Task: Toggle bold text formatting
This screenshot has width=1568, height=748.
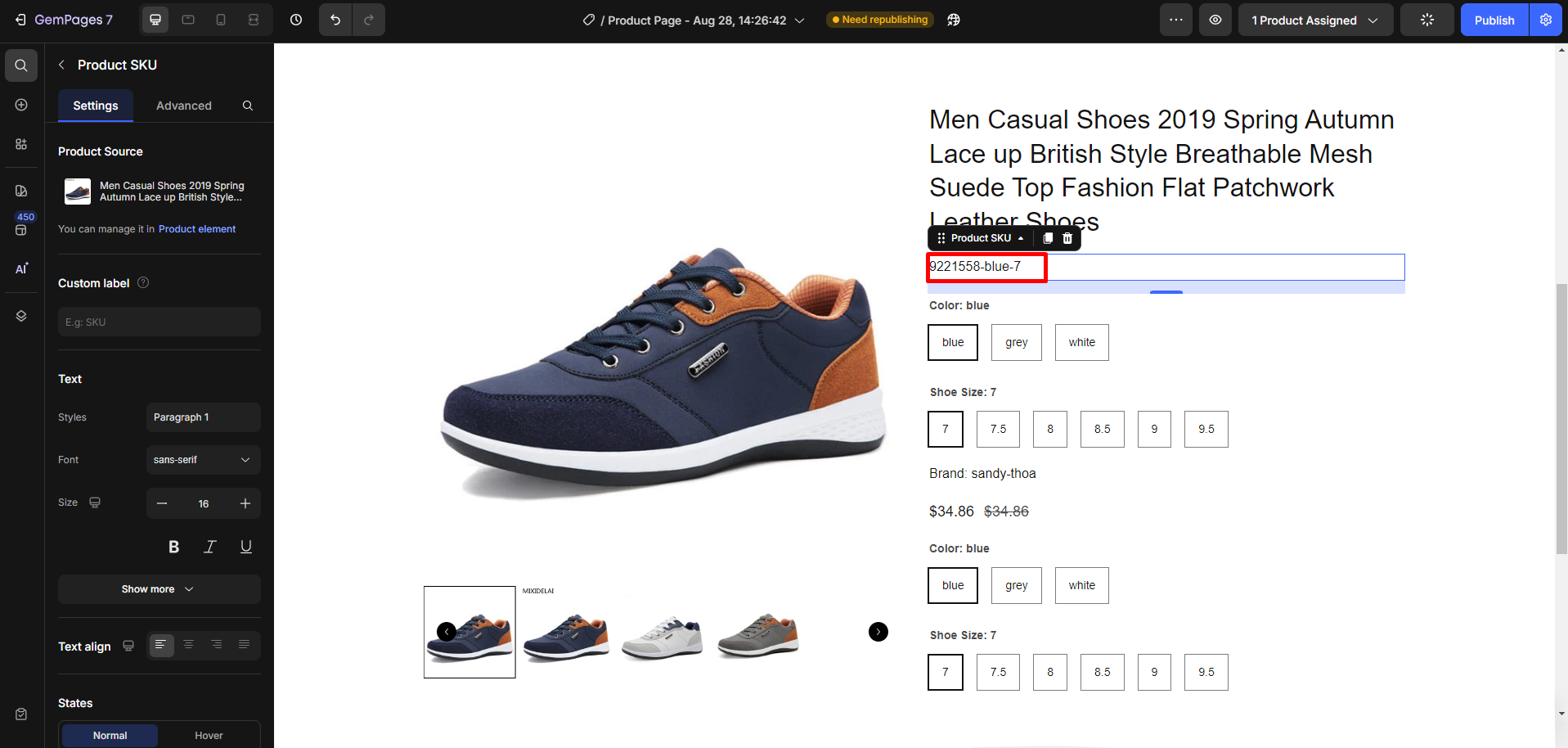Action: click(173, 547)
